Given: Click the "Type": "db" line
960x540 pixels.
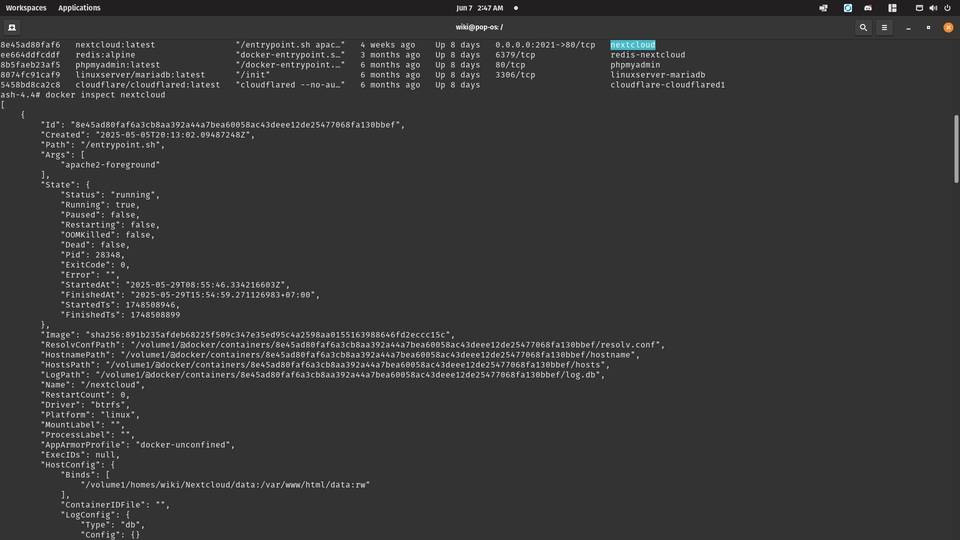Looking at the screenshot, I should pos(113,525).
